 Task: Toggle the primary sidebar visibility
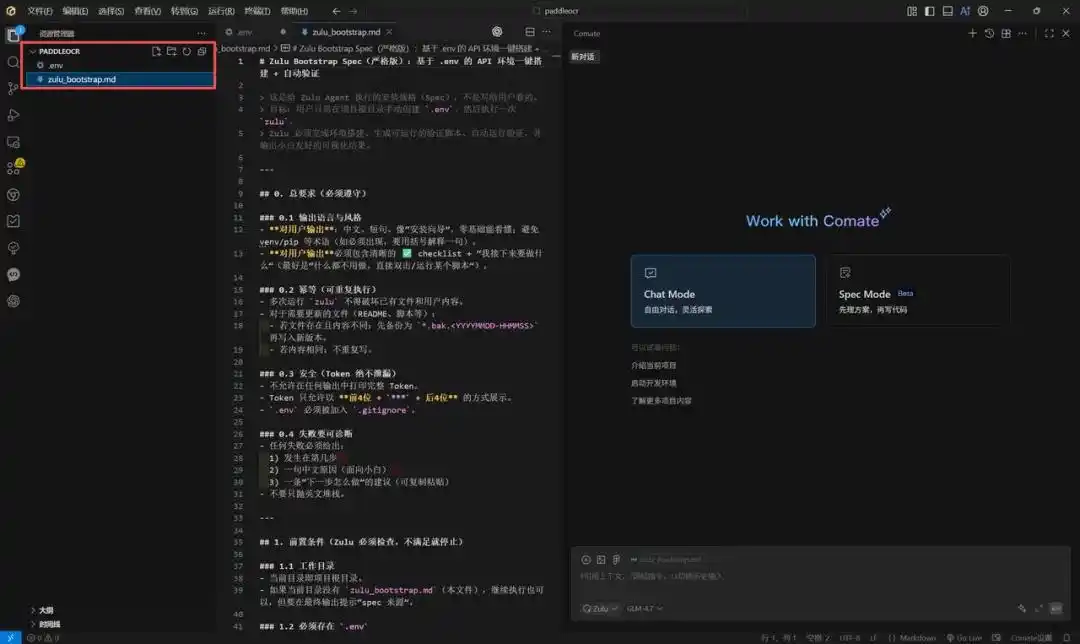929,11
